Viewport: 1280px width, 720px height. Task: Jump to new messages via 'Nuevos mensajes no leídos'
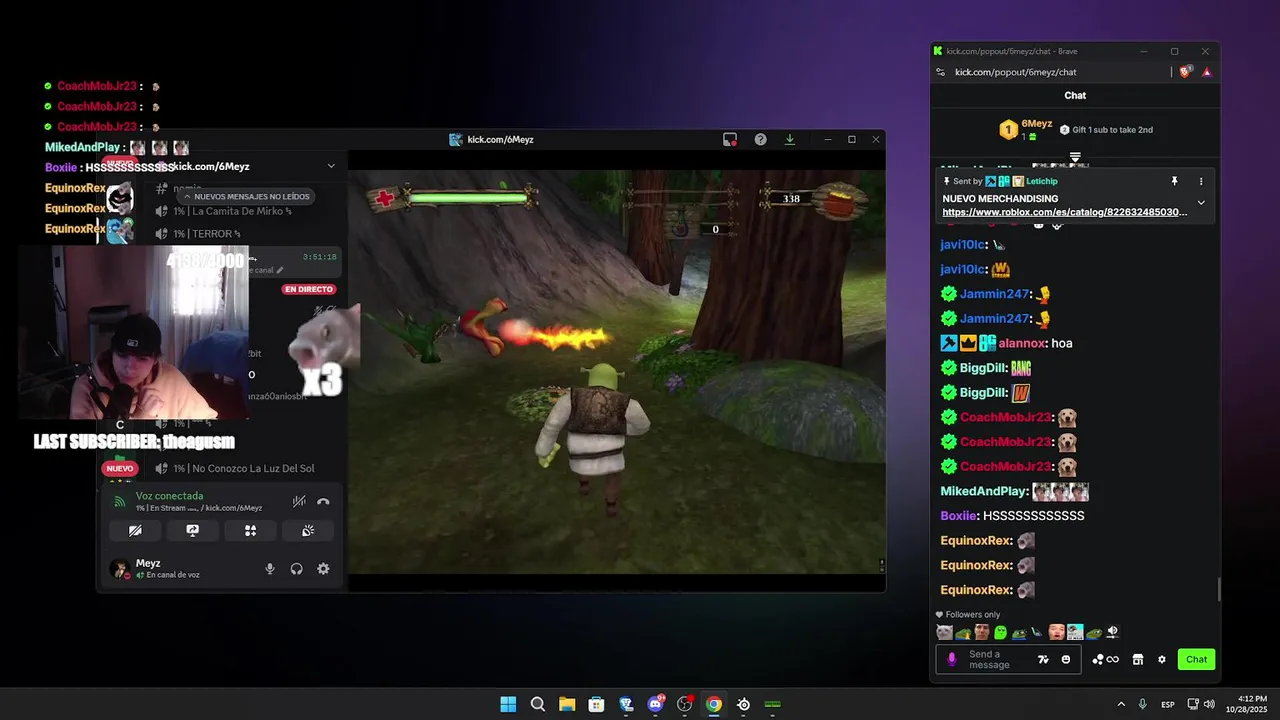point(246,197)
